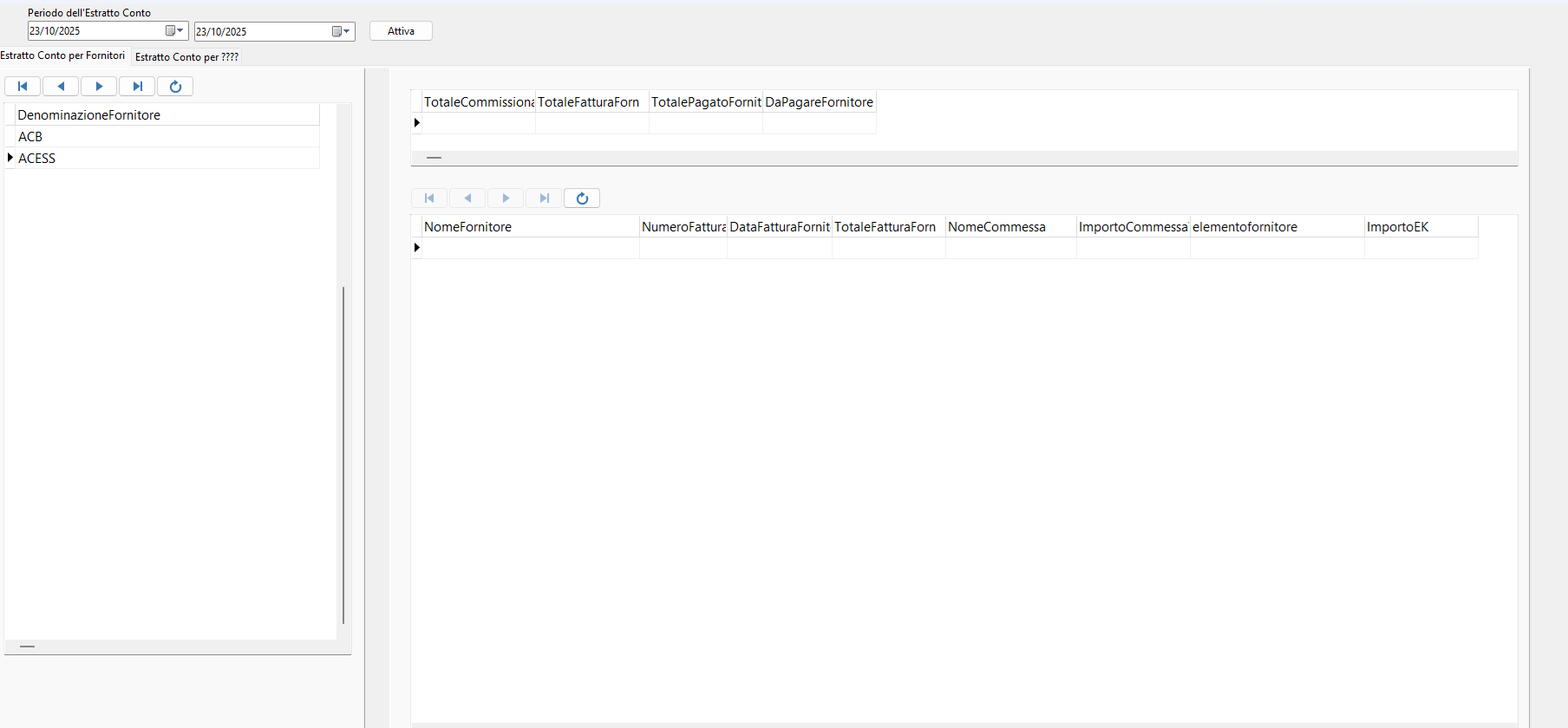Viewport: 1568px width, 728px height.
Task: Click the DaPagareFornitore column header
Action: 820,102
